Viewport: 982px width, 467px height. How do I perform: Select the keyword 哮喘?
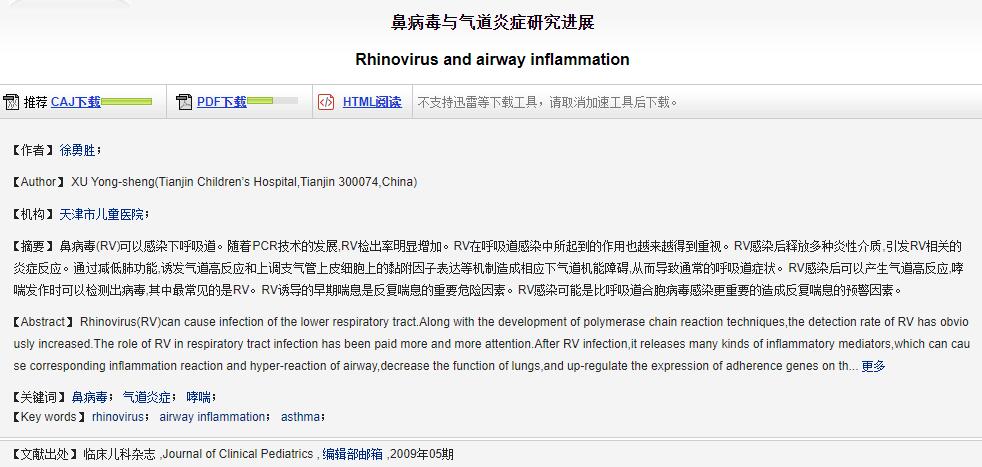point(199,398)
